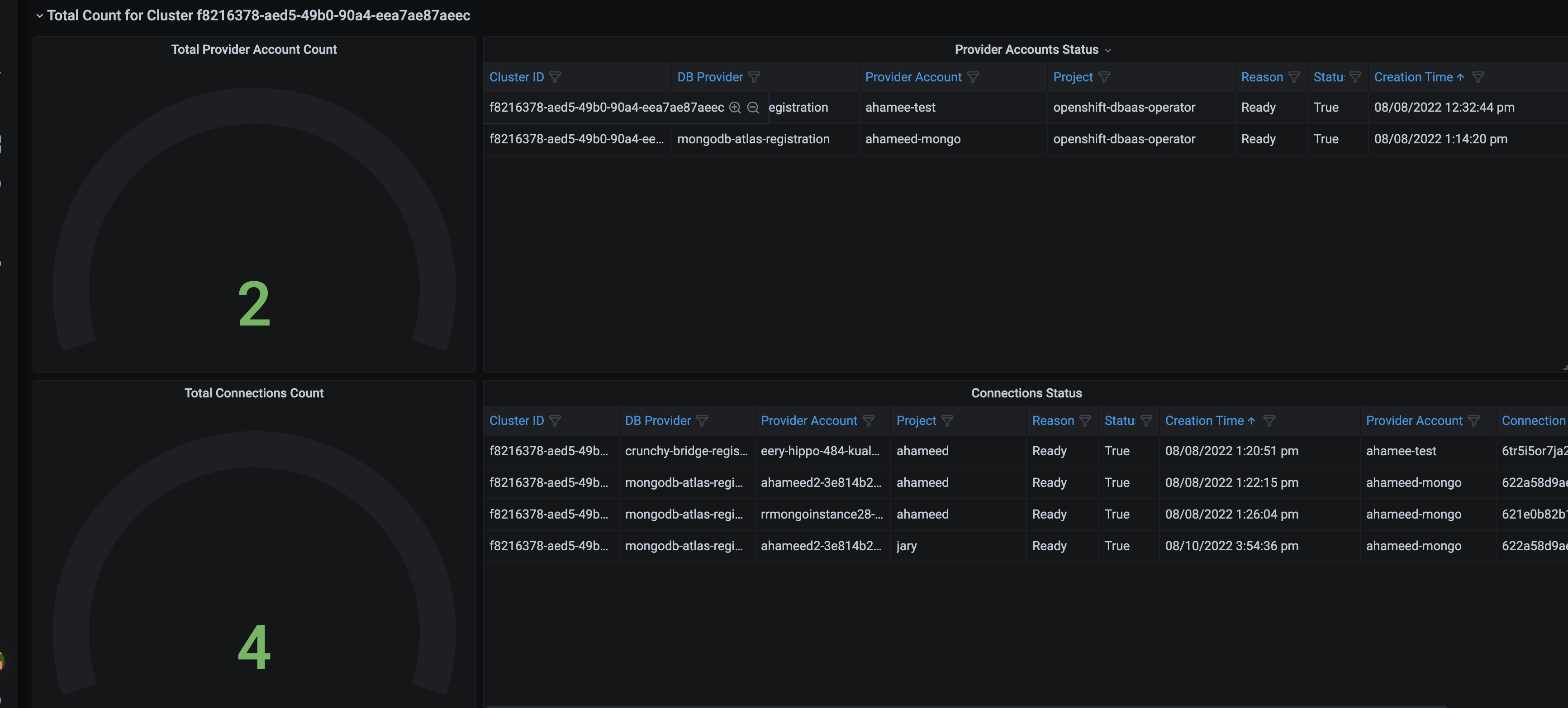Viewport: 1568px width, 708px height.
Task: Collapse the Total Count for Cluster row
Action: point(39,15)
